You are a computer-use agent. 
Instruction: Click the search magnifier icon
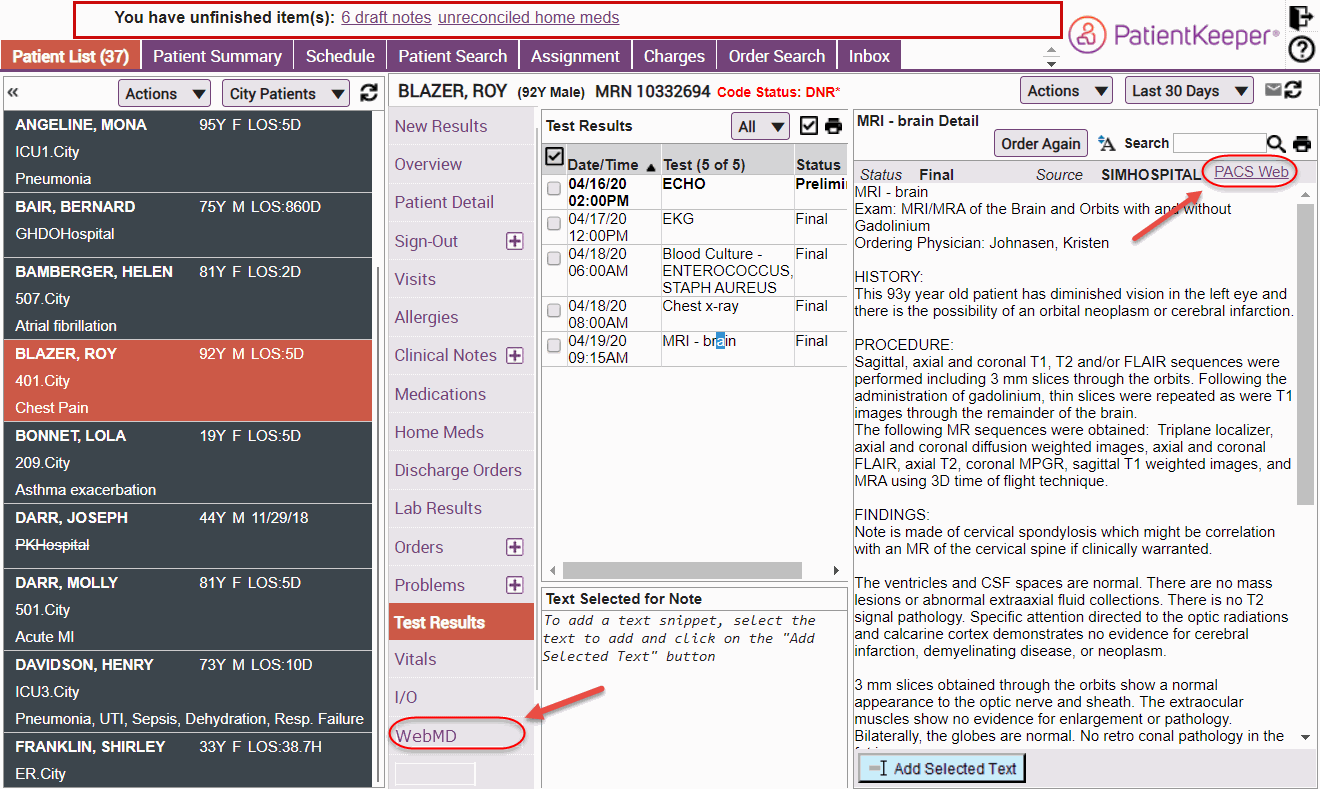click(x=1277, y=144)
